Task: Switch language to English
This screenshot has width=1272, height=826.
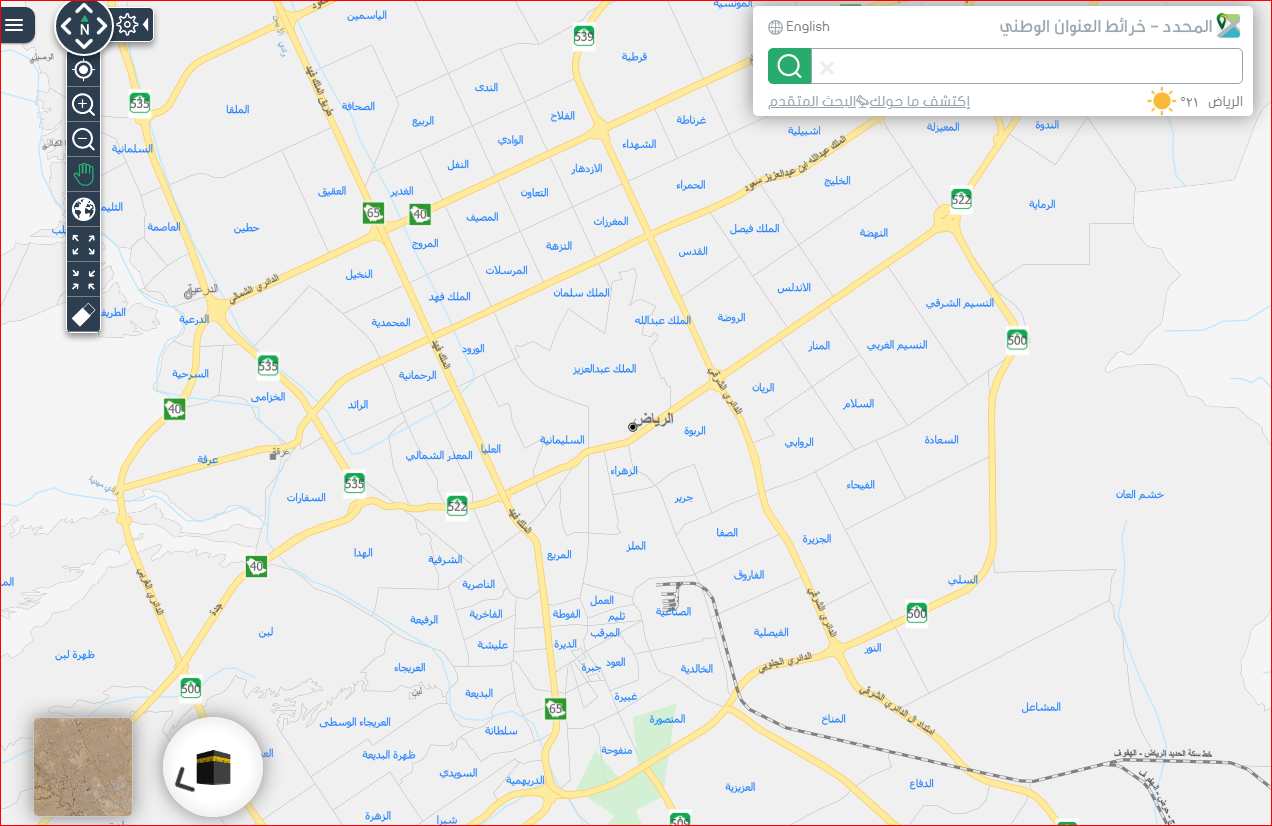Action: click(799, 27)
